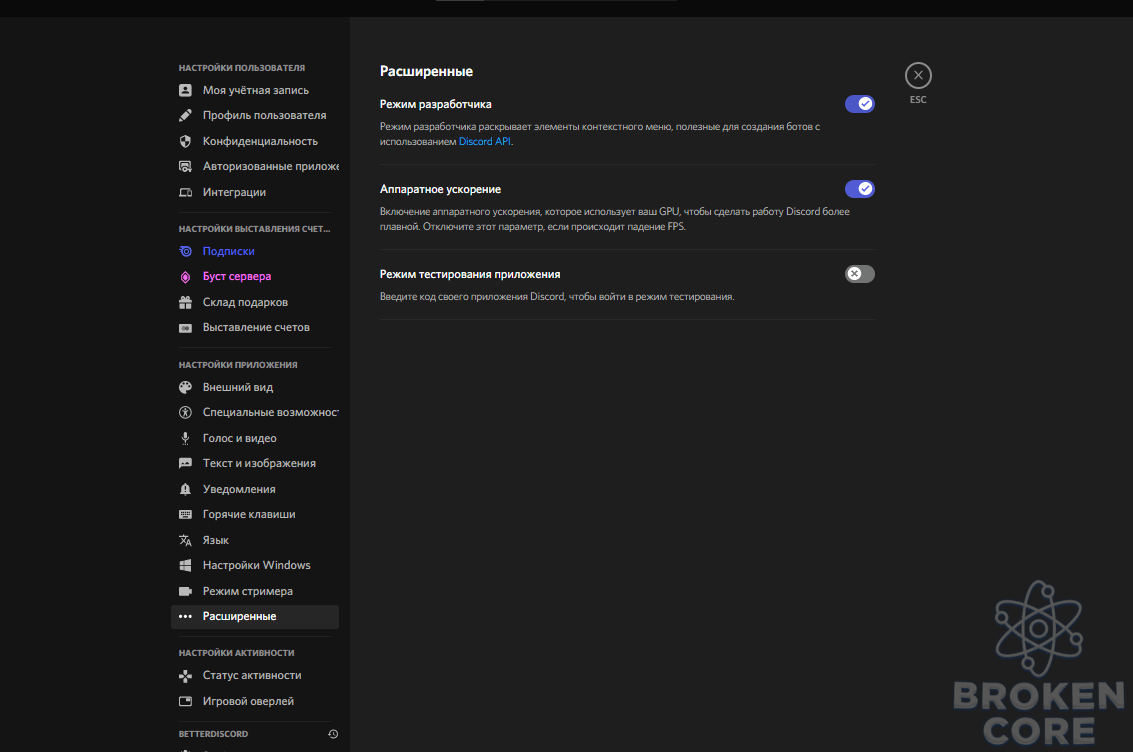Viewport: 1133px width, 752px height.
Task: Turn off Аппаратное ускорение switch
Action: coord(860,189)
